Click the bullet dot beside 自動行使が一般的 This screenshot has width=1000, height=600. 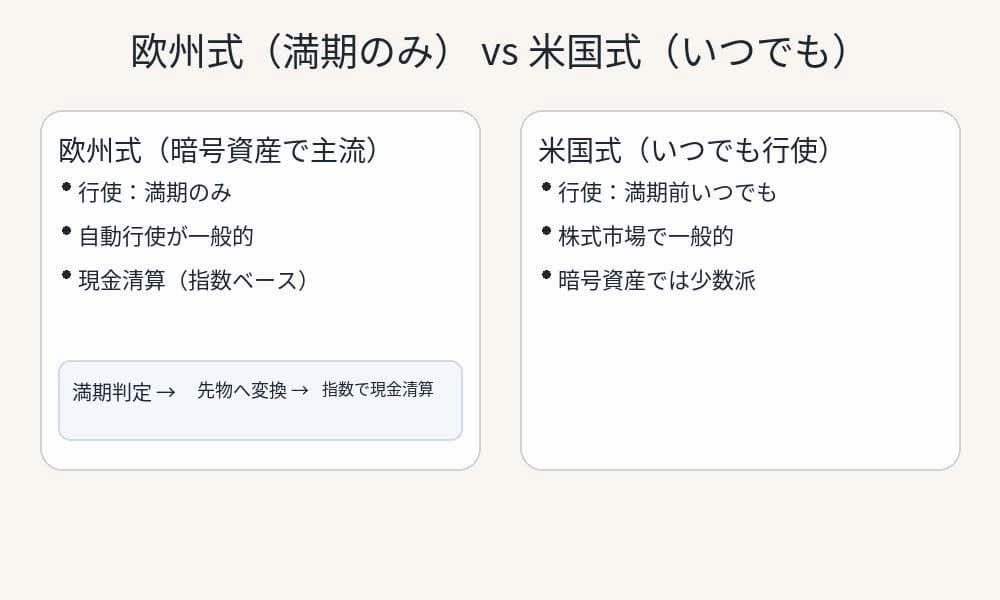66,231
